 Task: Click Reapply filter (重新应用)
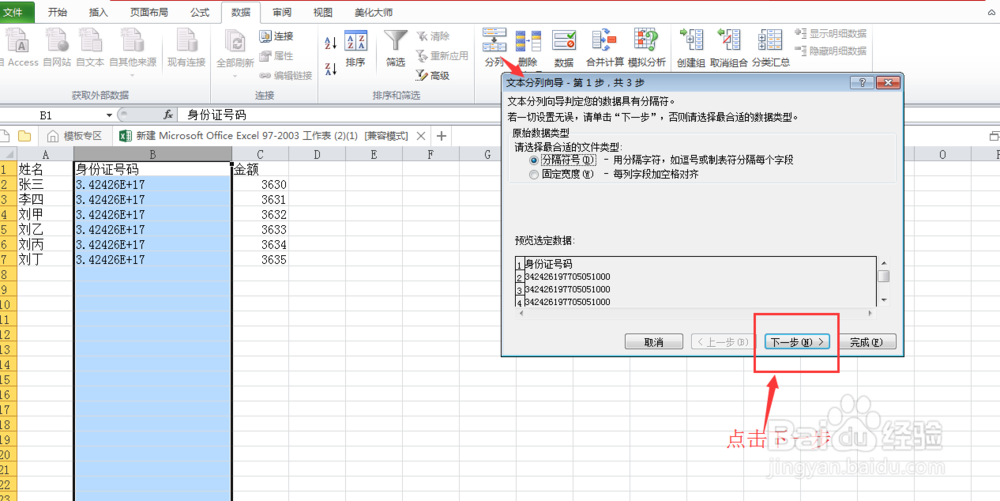point(442,55)
